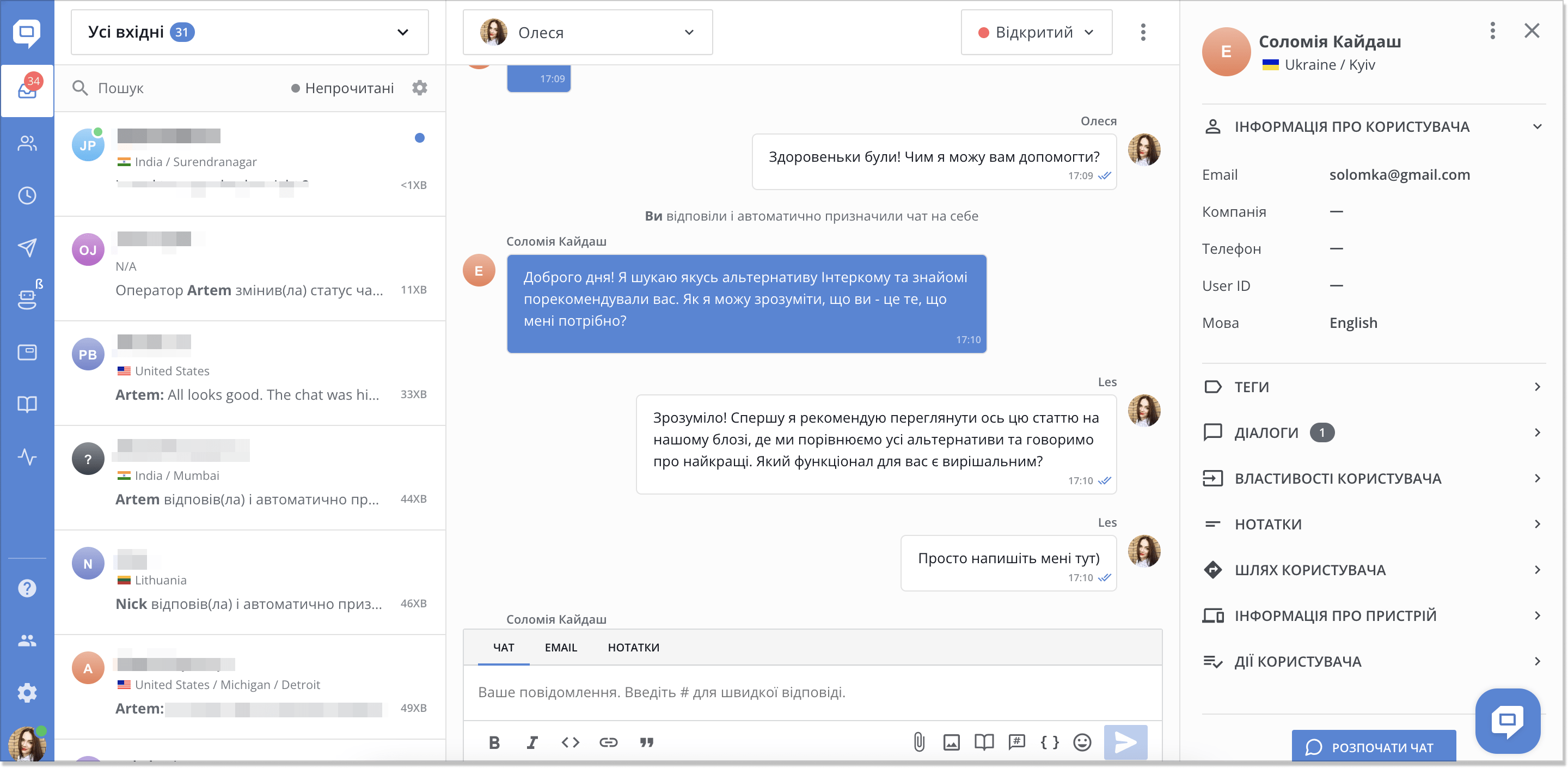The image size is (1568, 768).
Task: Open campaigns with the paper plane icon
Action: (27, 247)
